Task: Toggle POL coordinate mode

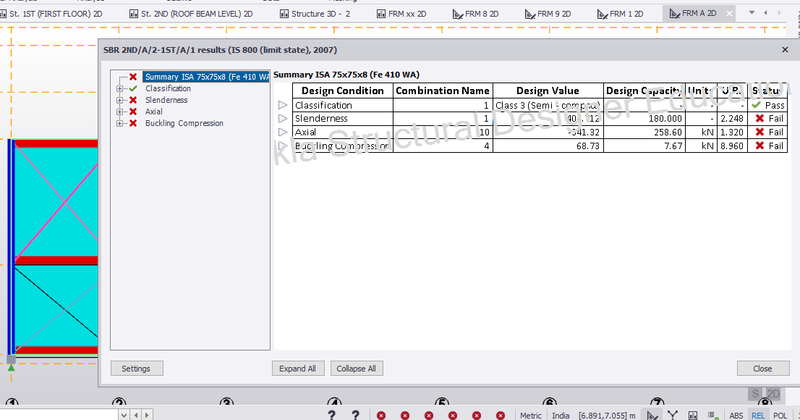Action: pyautogui.click(x=780, y=415)
